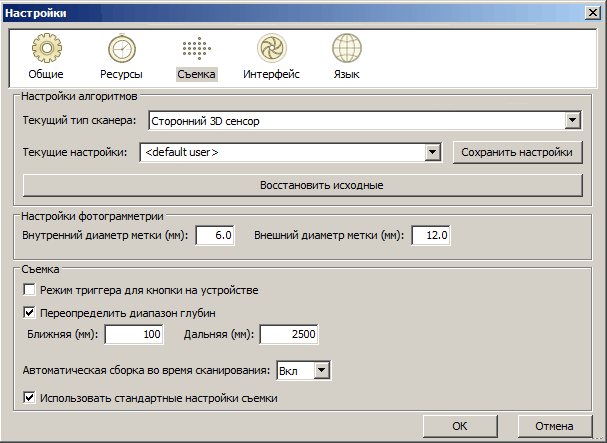
Task: Click the Текущий тип сканера label
Action: click(x=79, y=120)
